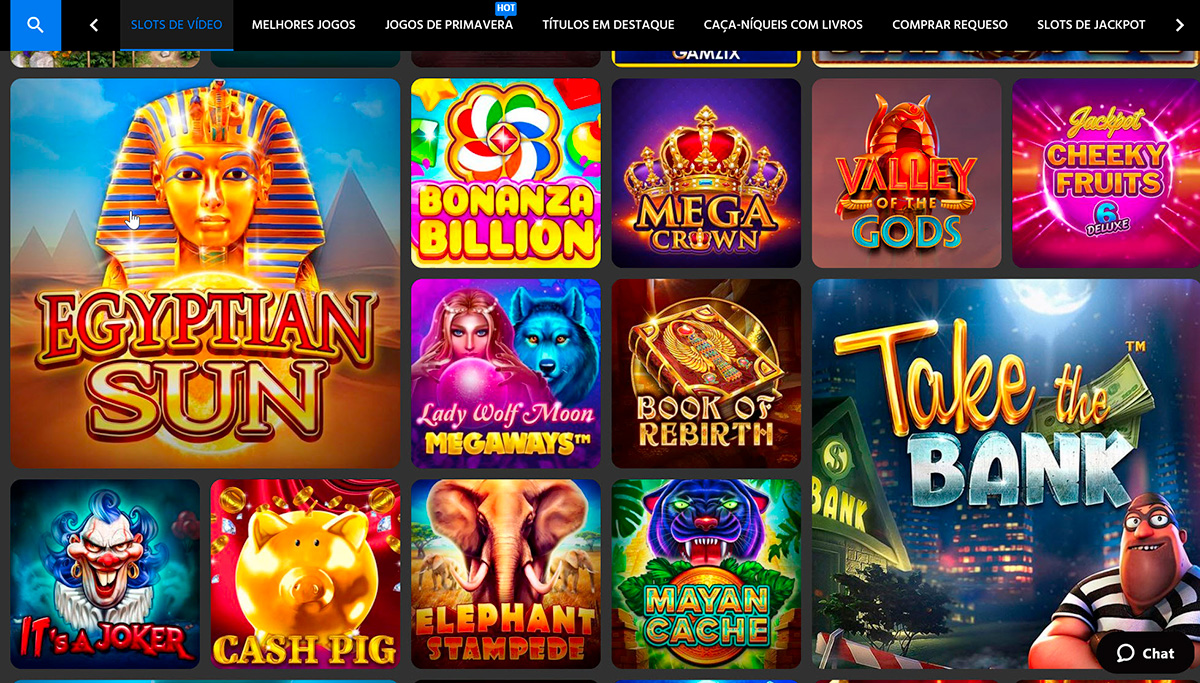Image resolution: width=1200 pixels, height=683 pixels.
Task: Launch the Cash Pig slot
Action: point(305,573)
